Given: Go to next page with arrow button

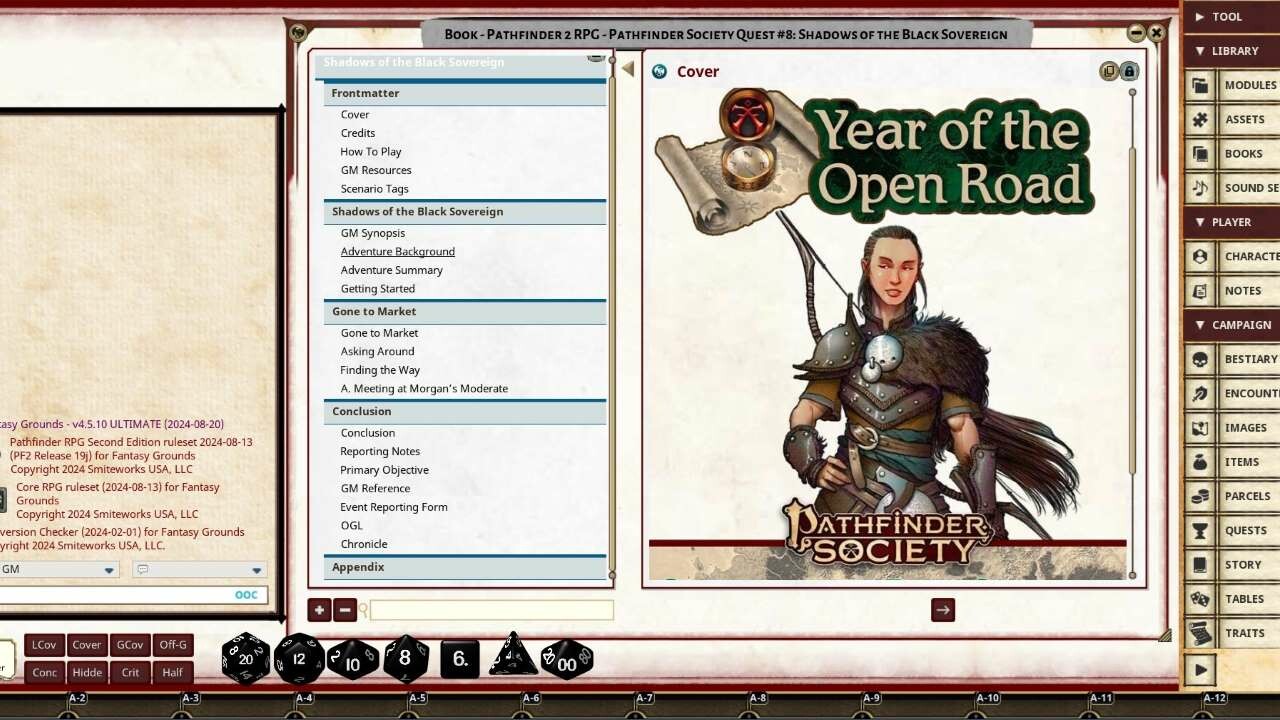Looking at the screenshot, I should click(942, 609).
